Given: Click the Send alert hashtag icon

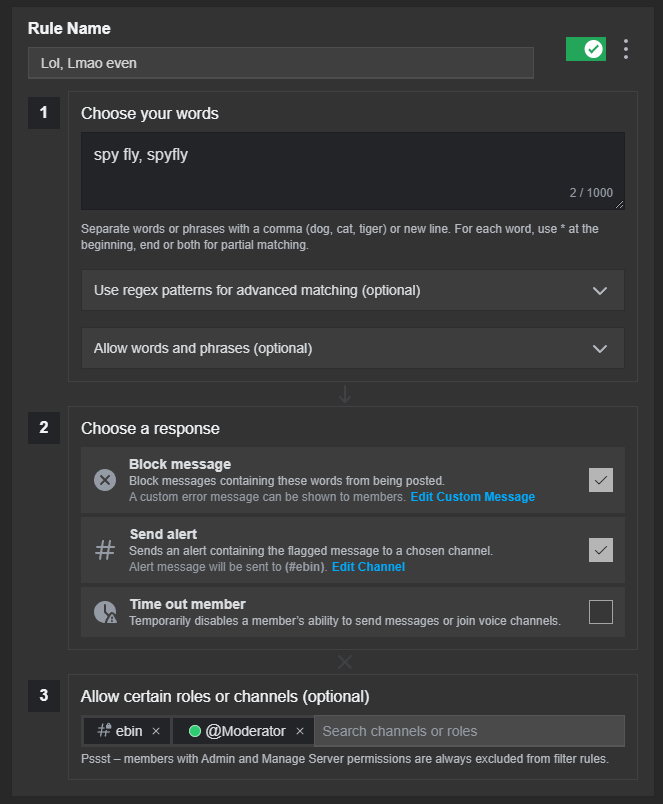Looking at the screenshot, I should click(105, 550).
